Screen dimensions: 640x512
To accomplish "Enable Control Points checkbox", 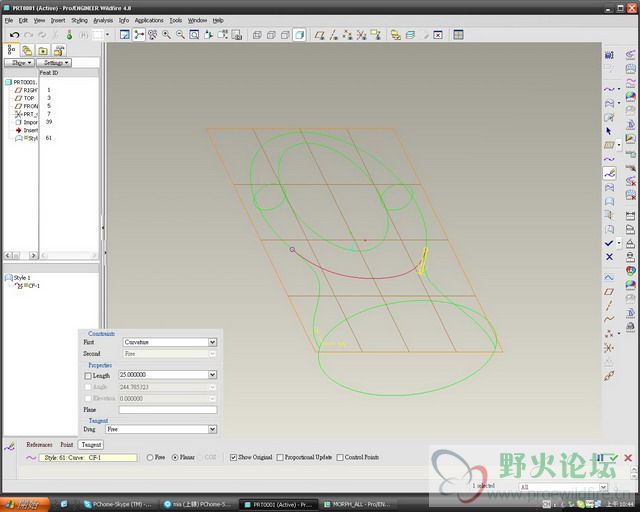I will pyautogui.click(x=340, y=457).
